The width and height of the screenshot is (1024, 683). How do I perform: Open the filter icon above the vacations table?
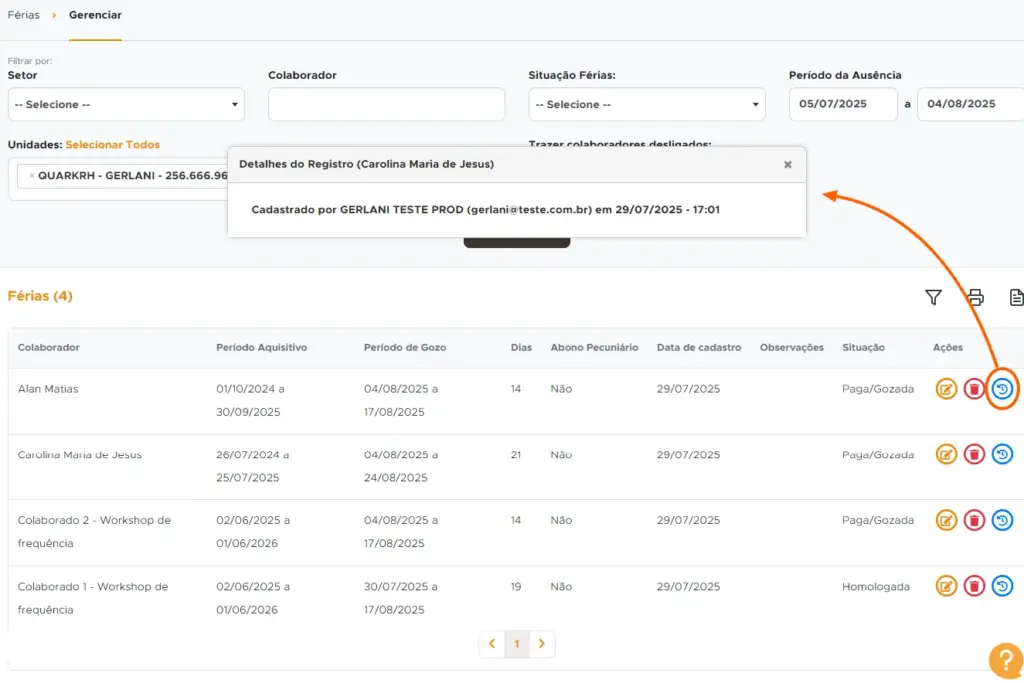[933, 297]
